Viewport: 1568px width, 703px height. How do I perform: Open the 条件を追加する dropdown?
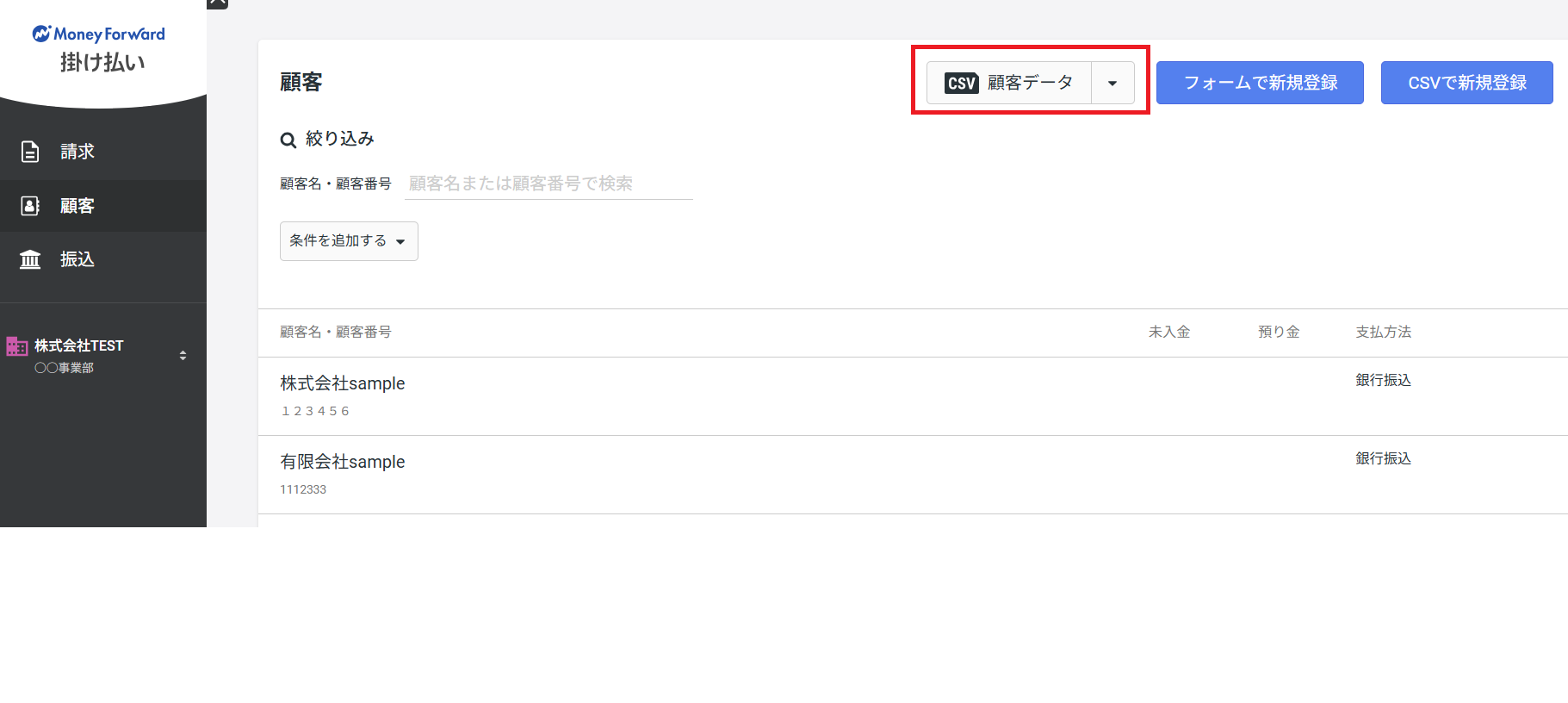(349, 241)
